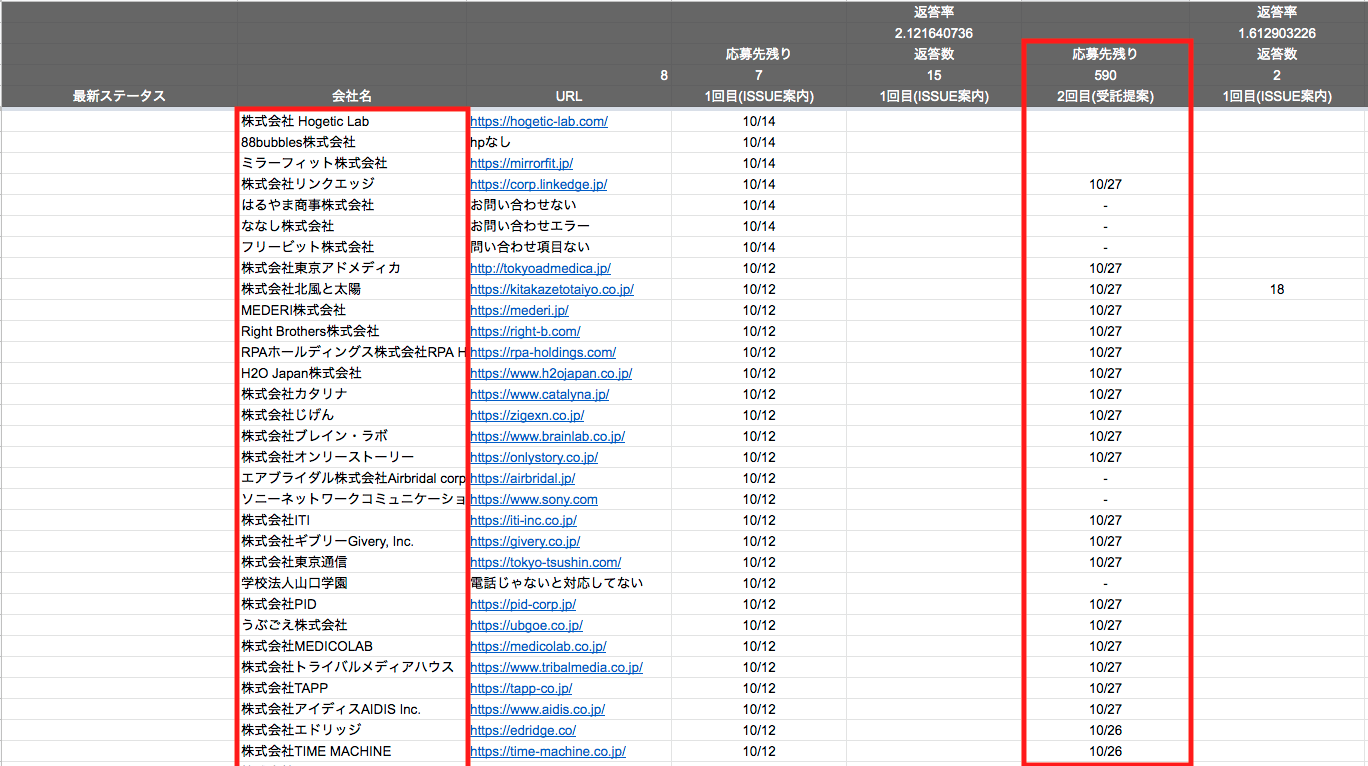Open the kitakazetotaiyo.co.jp link
This screenshot has height=766, width=1368.
552,289
